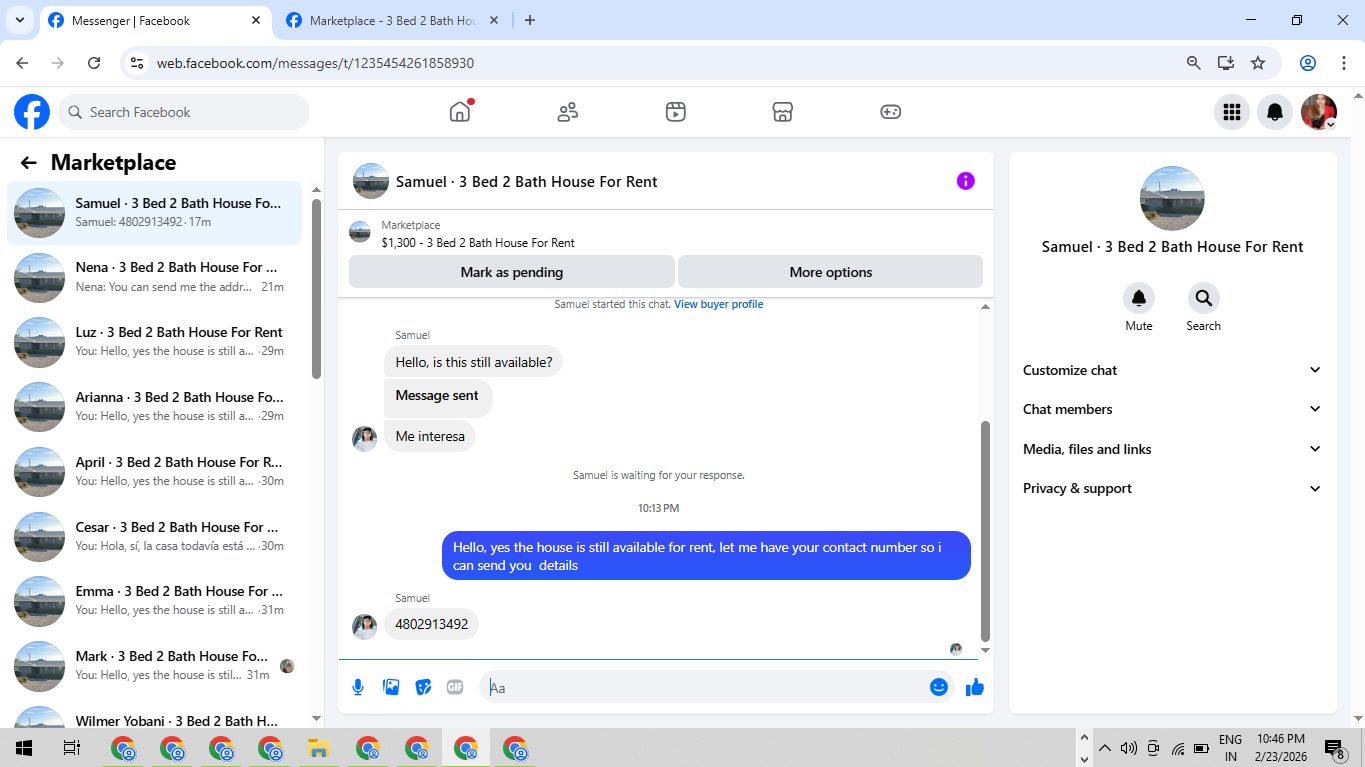Open the Marketplace storefront icon
Viewport: 1365px width, 767px height.
[783, 112]
